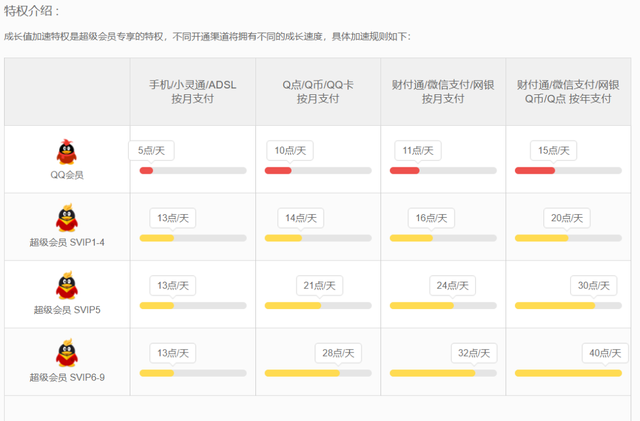Image resolution: width=640 pixels, height=421 pixels.
Task: Click the 16点/天 tooltip label
Action: (431, 218)
